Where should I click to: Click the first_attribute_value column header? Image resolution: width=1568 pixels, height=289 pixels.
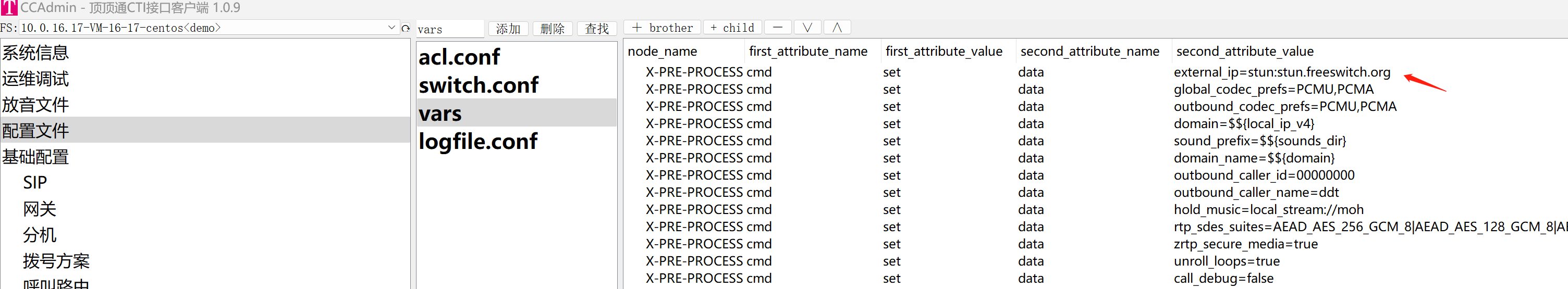tap(944, 51)
